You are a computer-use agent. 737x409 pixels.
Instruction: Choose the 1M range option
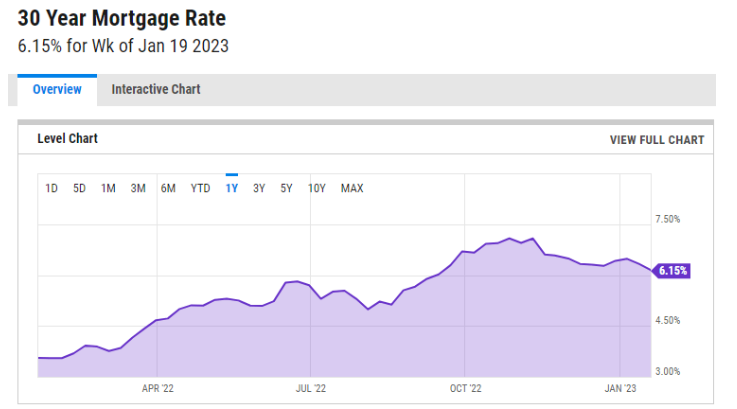coord(108,188)
